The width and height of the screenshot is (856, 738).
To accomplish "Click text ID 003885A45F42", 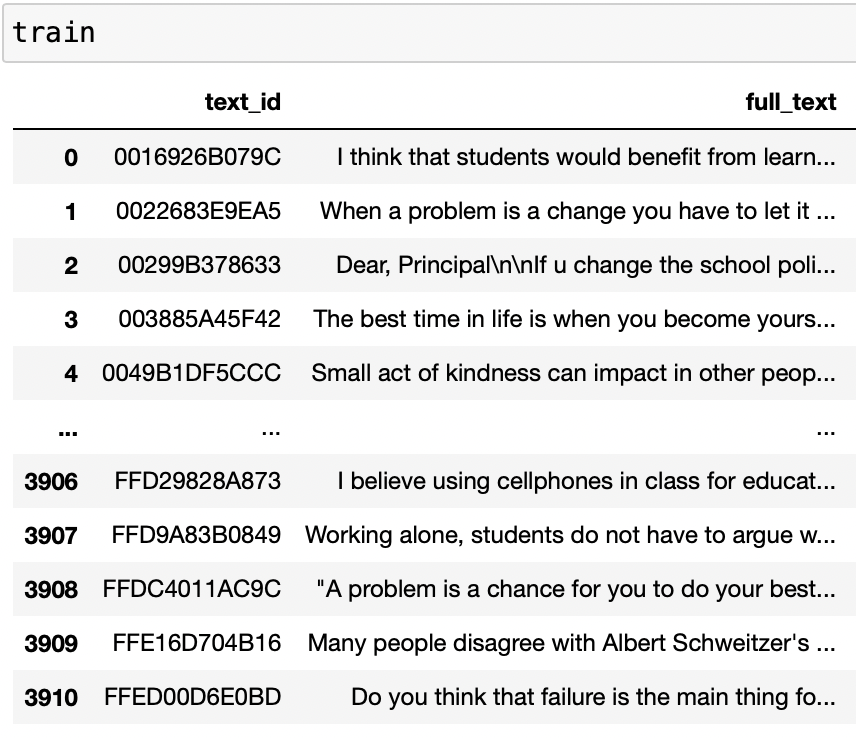I will 198,319.
